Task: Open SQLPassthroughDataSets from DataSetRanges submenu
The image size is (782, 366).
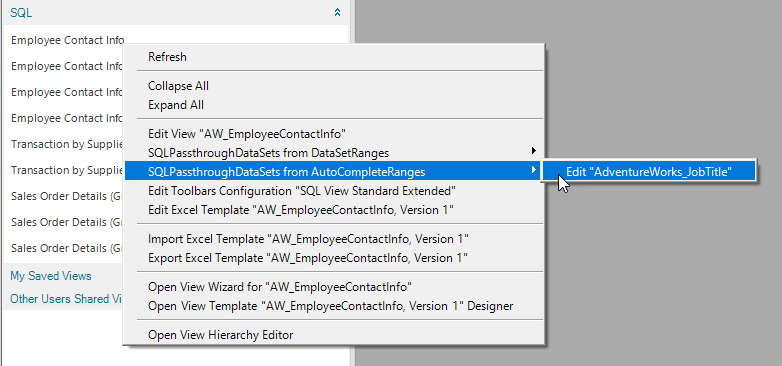Action: click(x=333, y=153)
